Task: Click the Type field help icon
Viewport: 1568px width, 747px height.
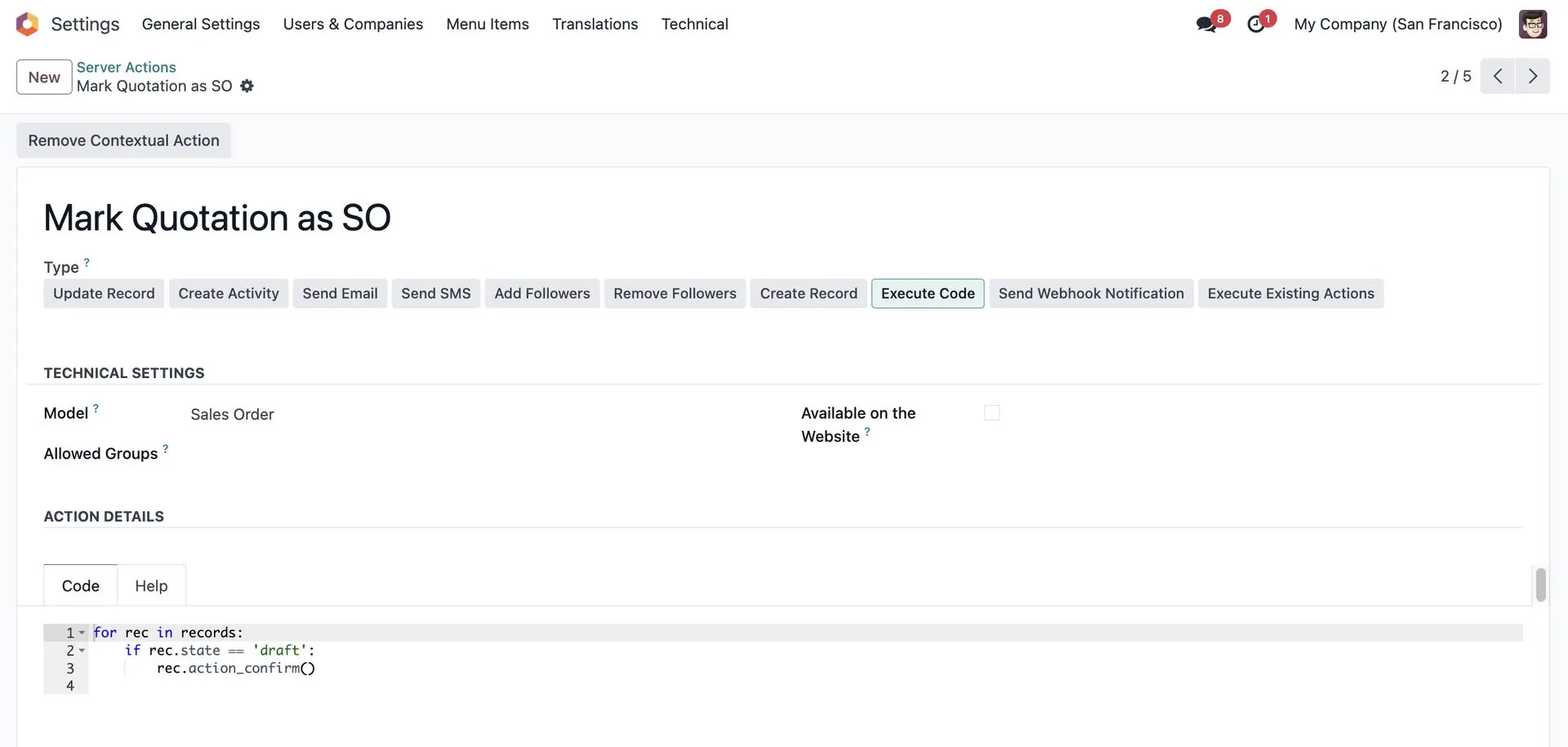Action: (x=87, y=263)
